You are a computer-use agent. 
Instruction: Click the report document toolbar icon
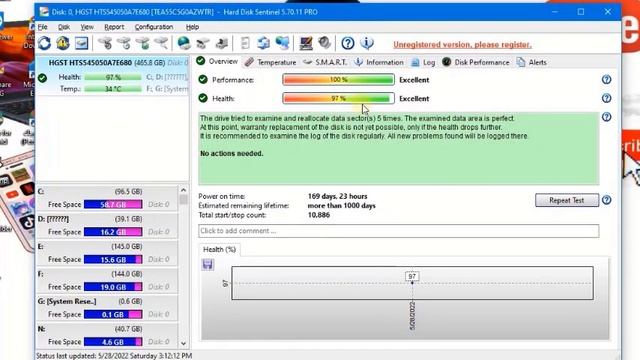(x=245, y=43)
